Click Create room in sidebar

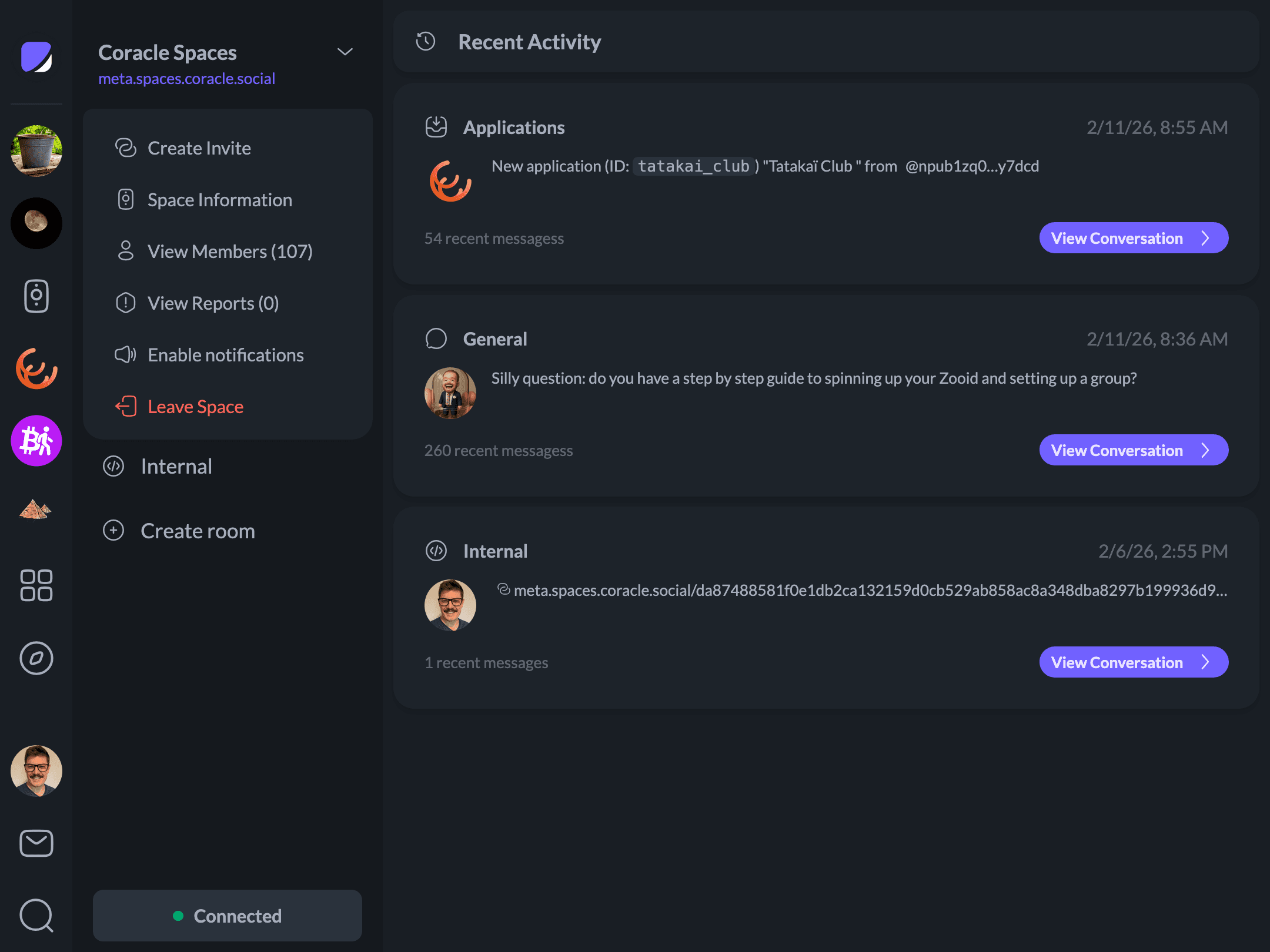click(x=198, y=531)
